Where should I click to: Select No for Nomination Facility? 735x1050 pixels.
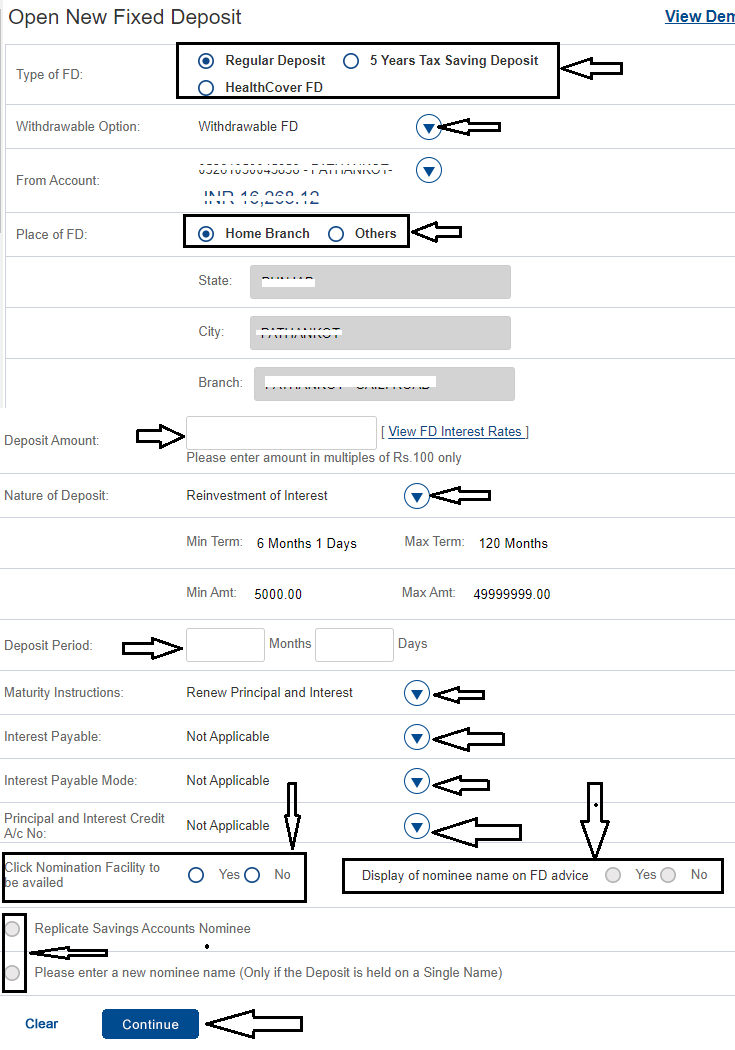pos(252,875)
